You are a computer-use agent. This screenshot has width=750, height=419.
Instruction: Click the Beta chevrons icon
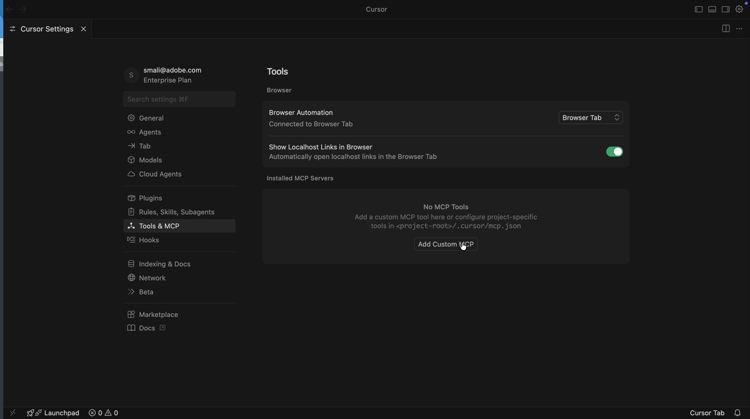pyautogui.click(x=131, y=291)
